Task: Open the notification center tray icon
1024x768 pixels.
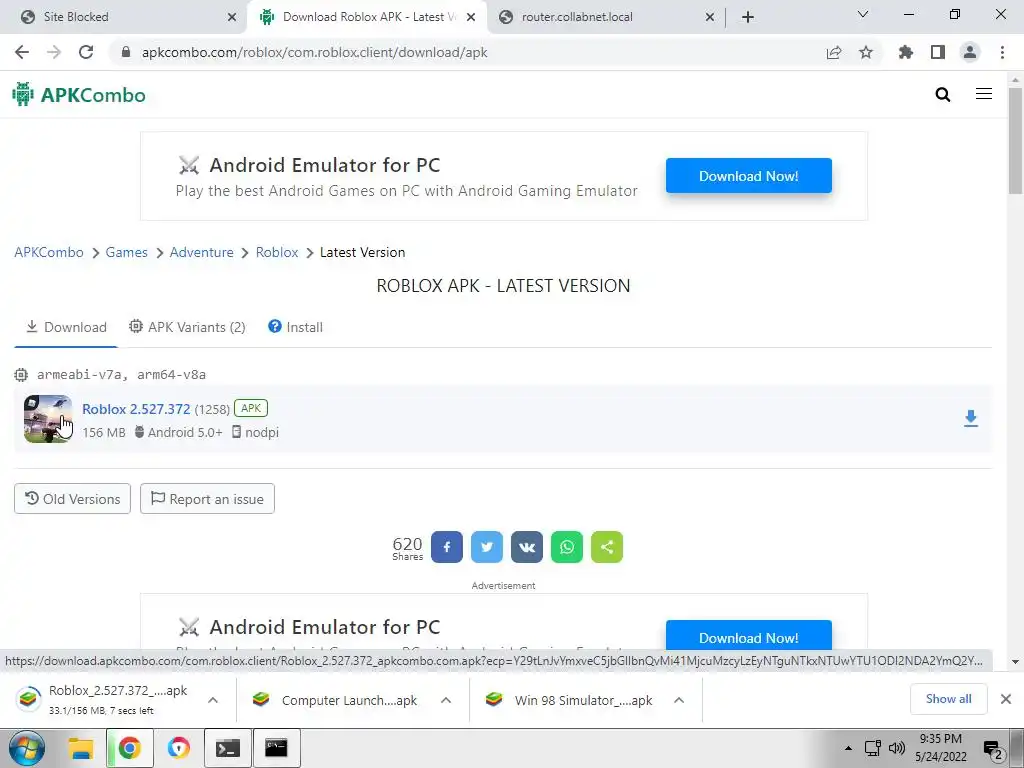Action: 993,750
